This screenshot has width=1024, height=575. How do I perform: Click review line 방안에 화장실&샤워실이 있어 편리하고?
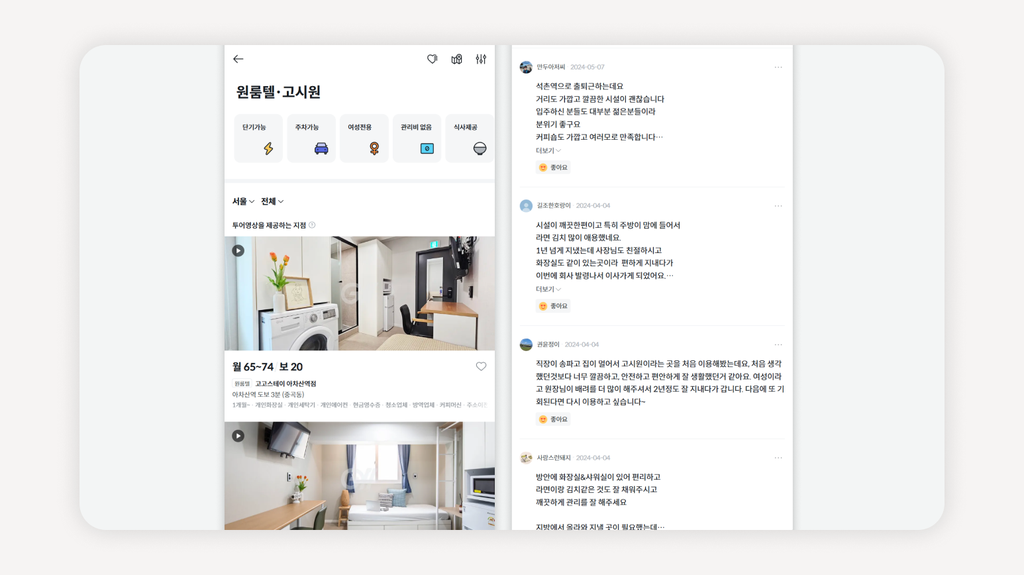click(x=598, y=477)
